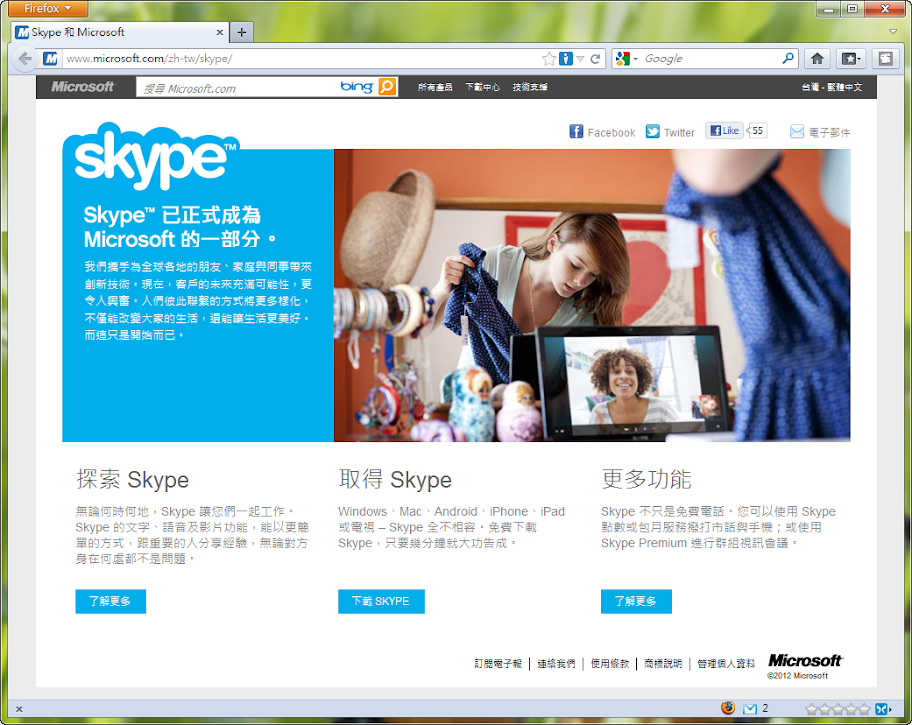Open the 技術支援 menu item
Image resolution: width=912 pixels, height=725 pixels.
[x=529, y=87]
